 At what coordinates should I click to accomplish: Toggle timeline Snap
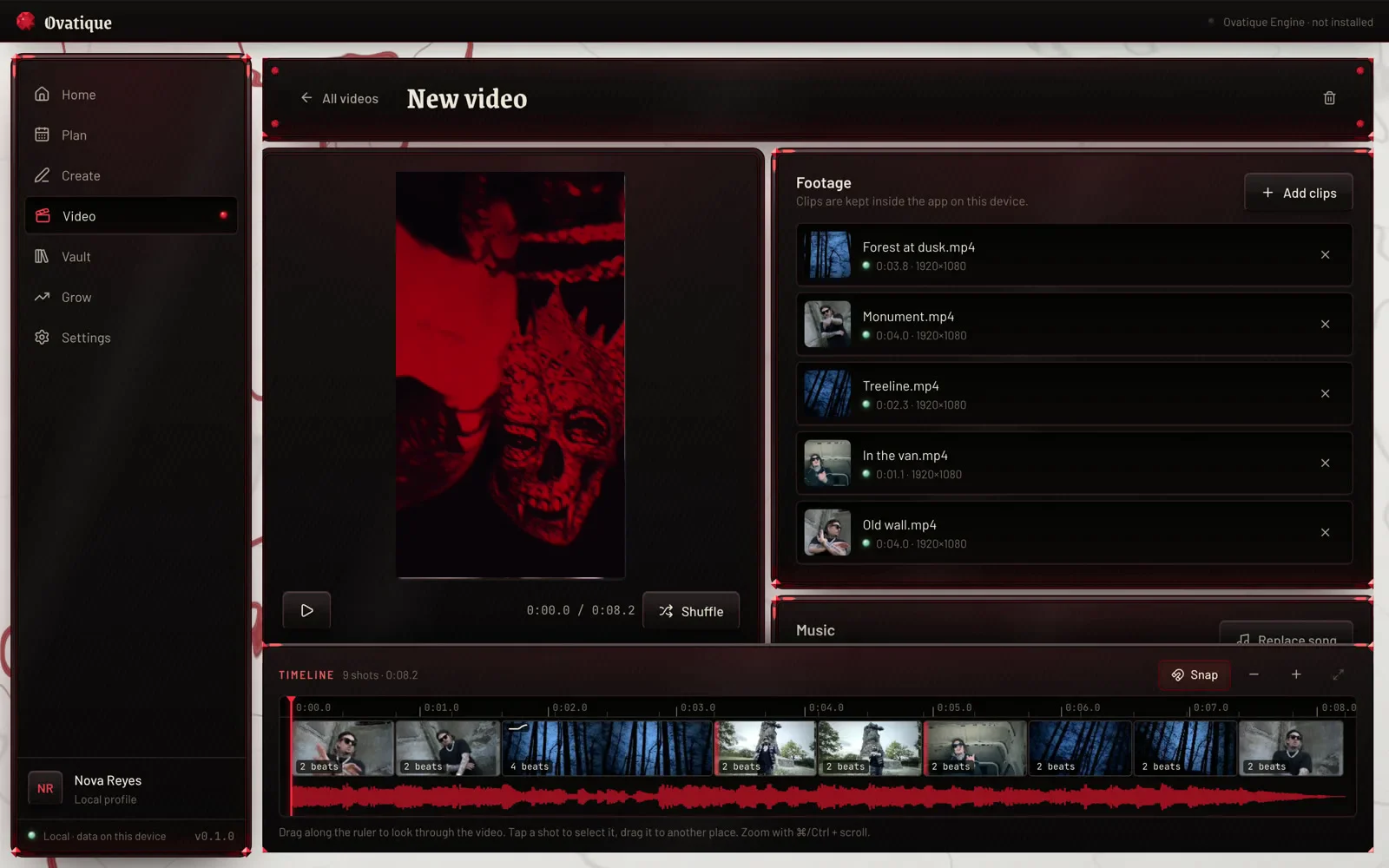(1195, 675)
